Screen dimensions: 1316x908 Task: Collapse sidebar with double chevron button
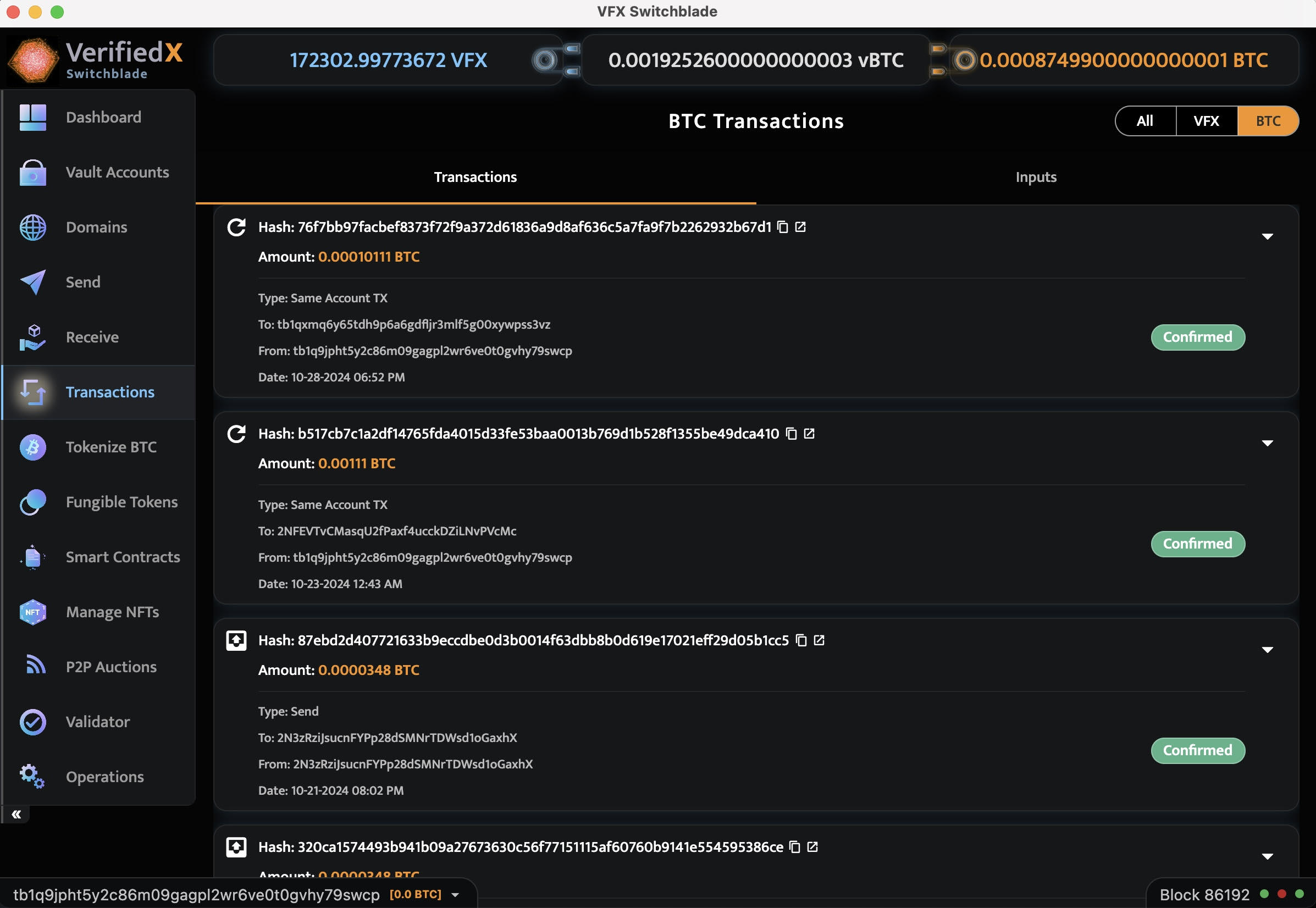[16, 815]
